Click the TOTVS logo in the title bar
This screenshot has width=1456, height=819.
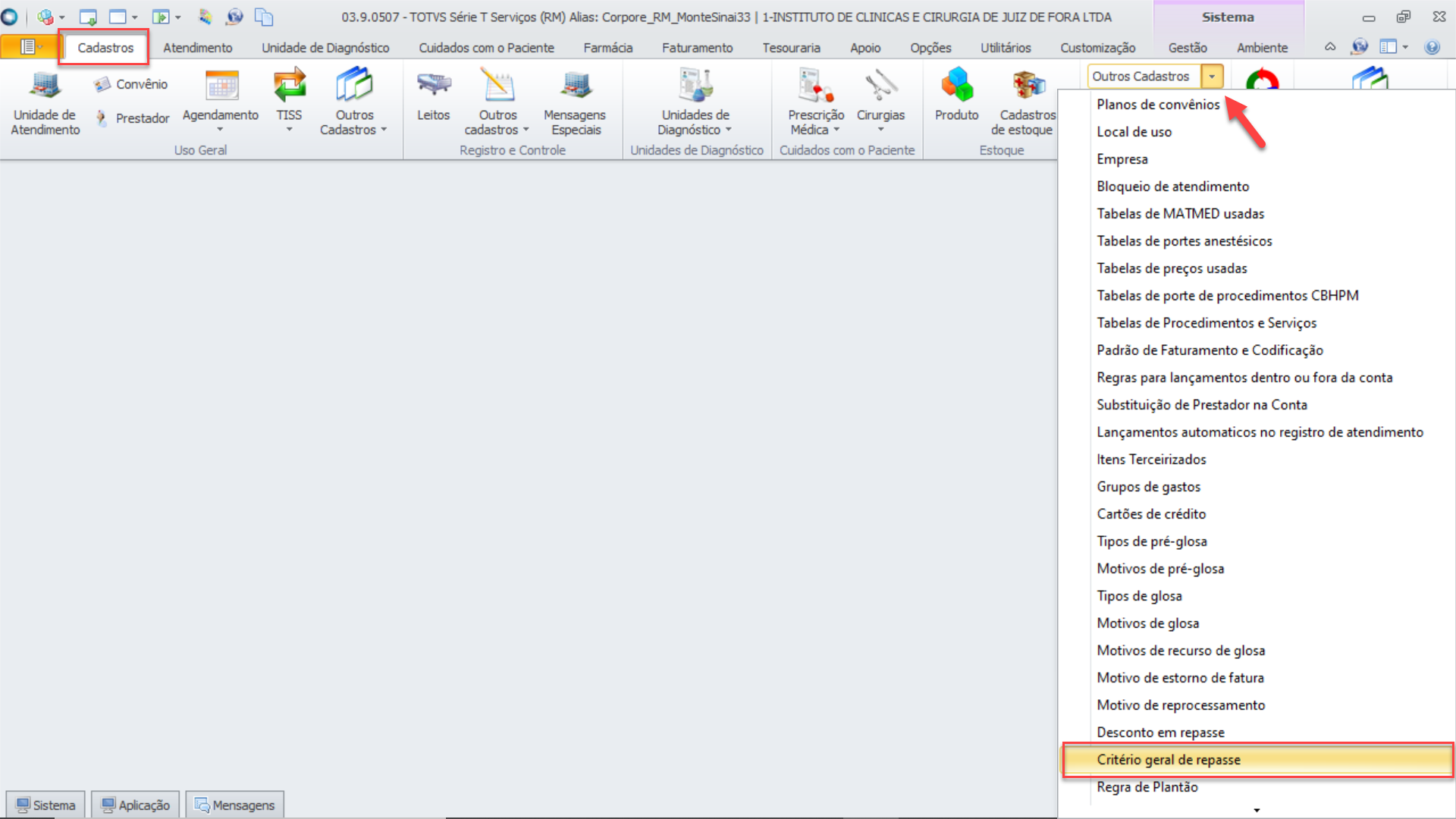[10, 17]
